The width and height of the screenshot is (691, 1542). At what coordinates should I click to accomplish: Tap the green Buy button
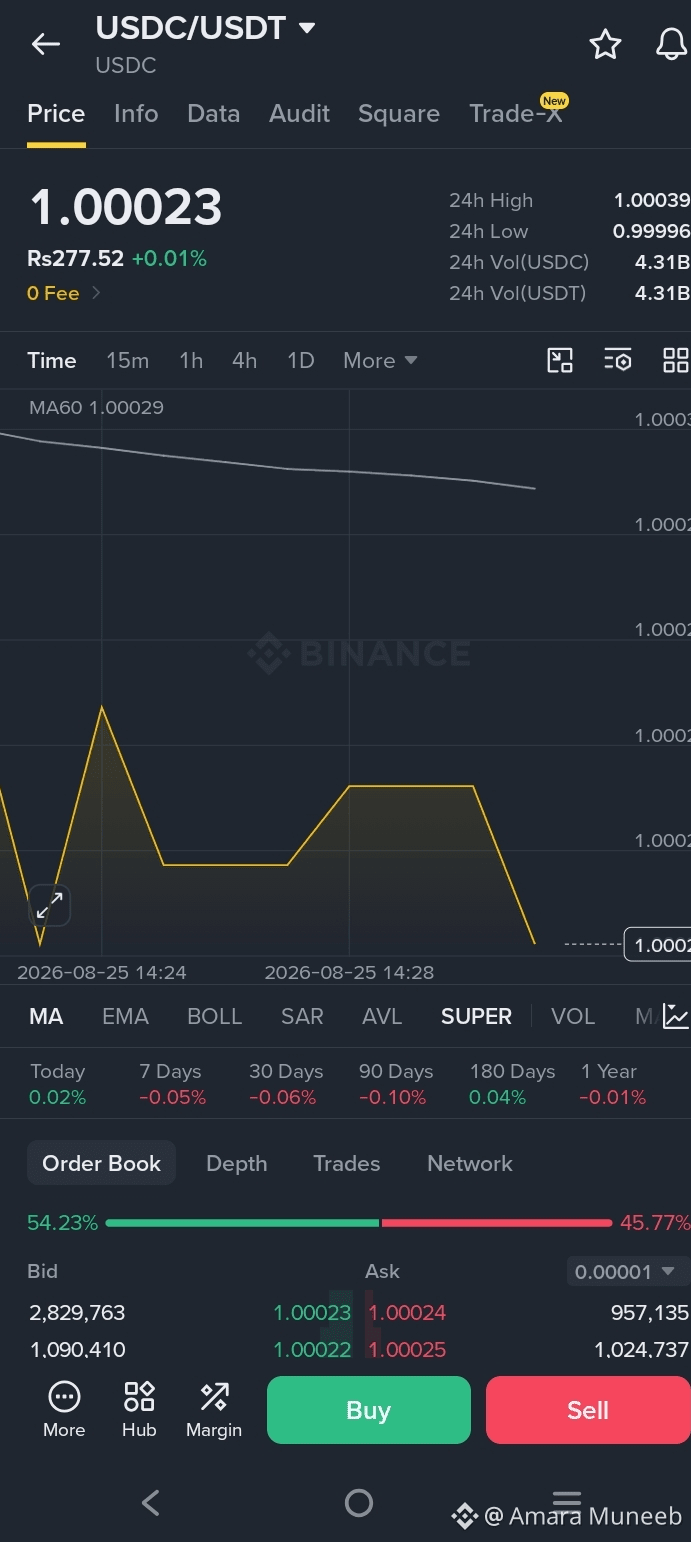[368, 1410]
